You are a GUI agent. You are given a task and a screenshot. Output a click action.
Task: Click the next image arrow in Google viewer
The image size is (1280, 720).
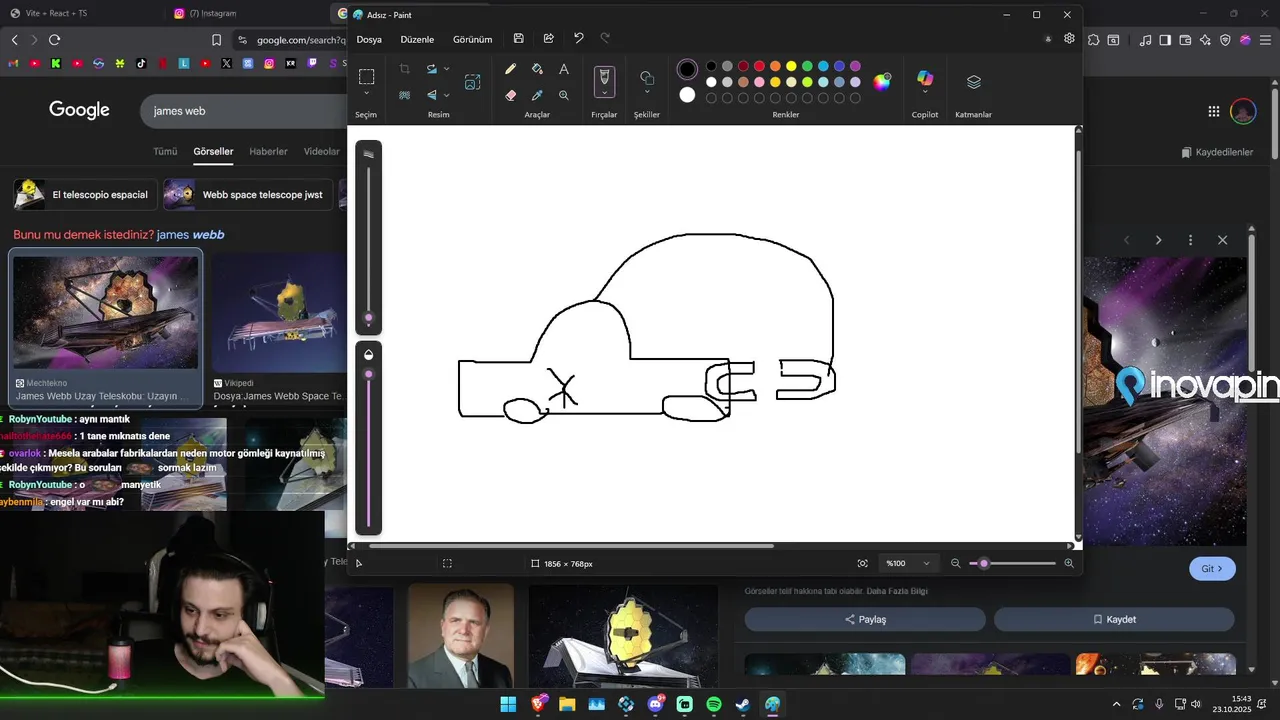point(1158,240)
